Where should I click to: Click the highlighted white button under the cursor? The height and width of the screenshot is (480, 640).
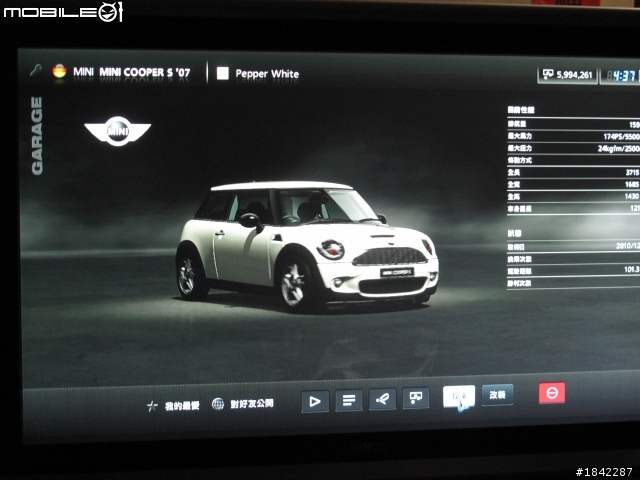459,396
